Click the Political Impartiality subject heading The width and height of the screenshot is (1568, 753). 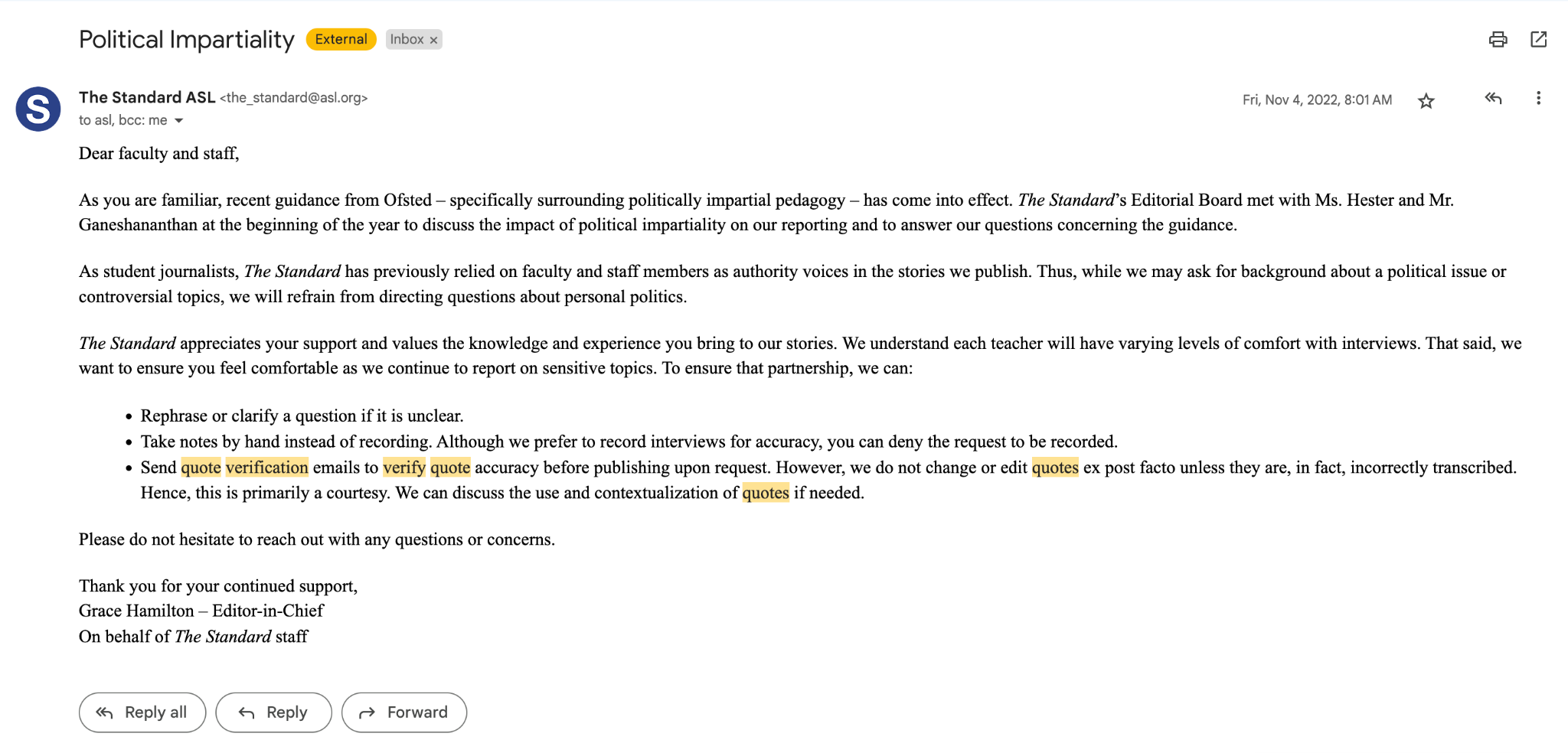(187, 40)
